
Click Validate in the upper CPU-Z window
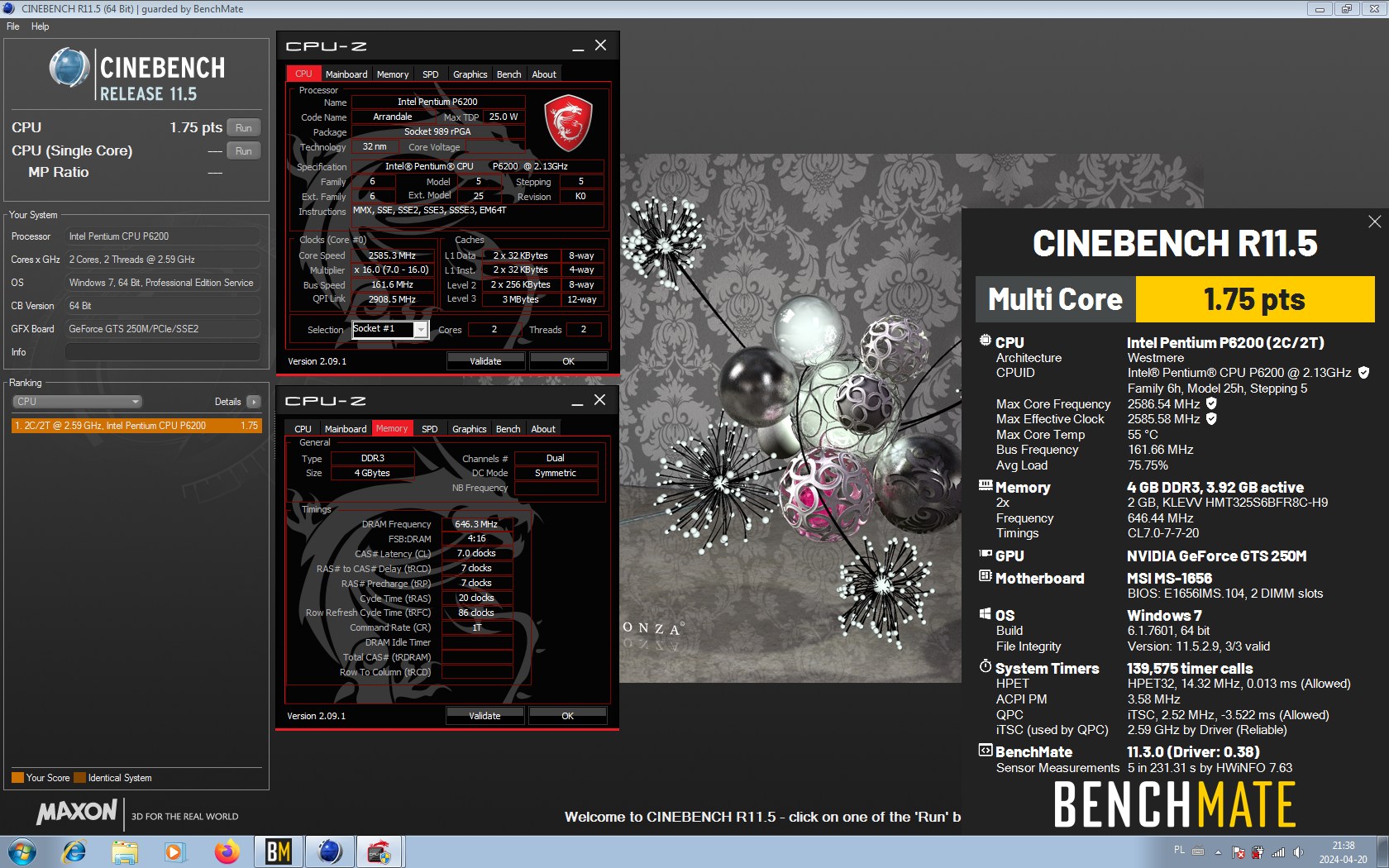tap(485, 361)
